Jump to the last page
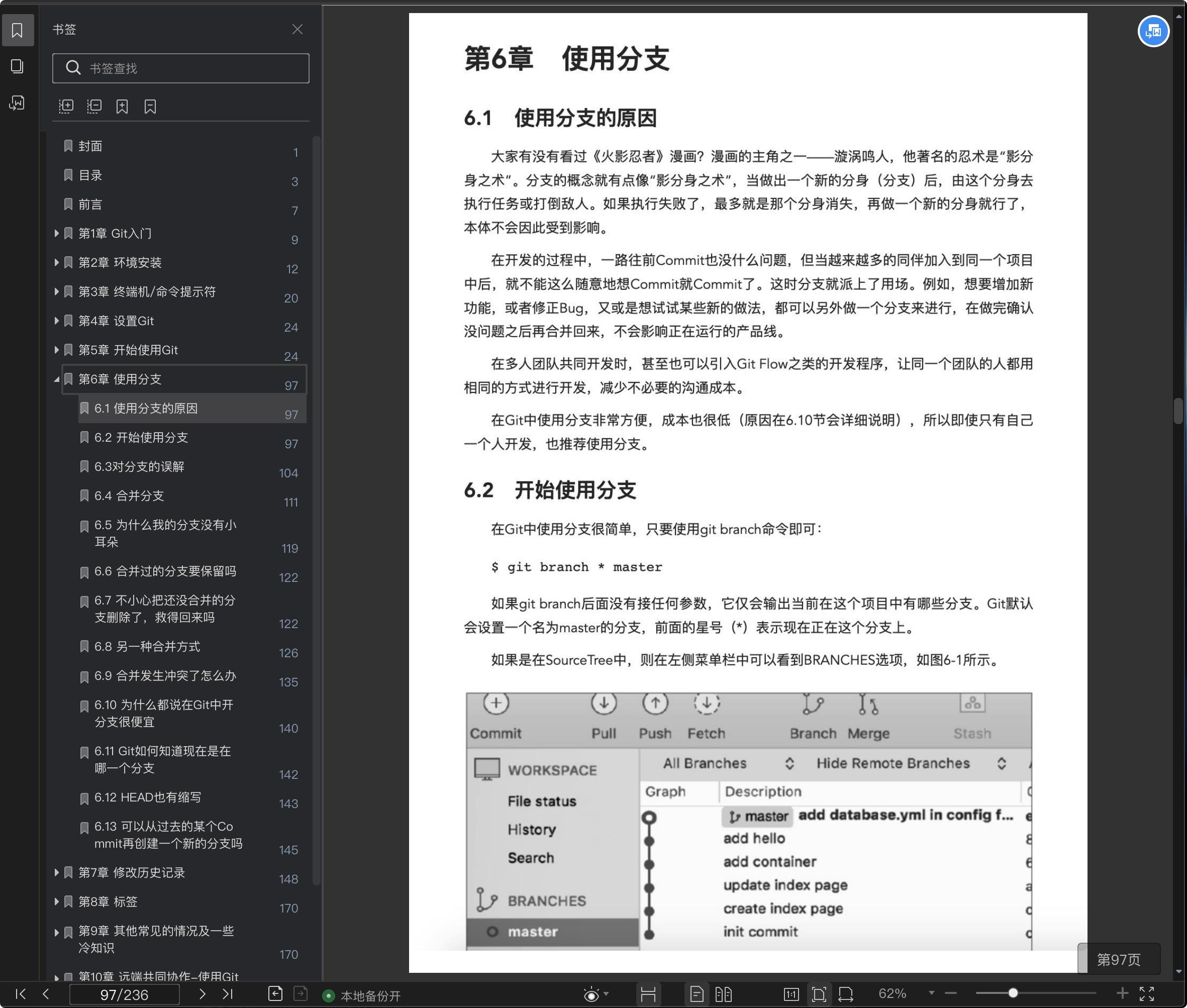 228,994
